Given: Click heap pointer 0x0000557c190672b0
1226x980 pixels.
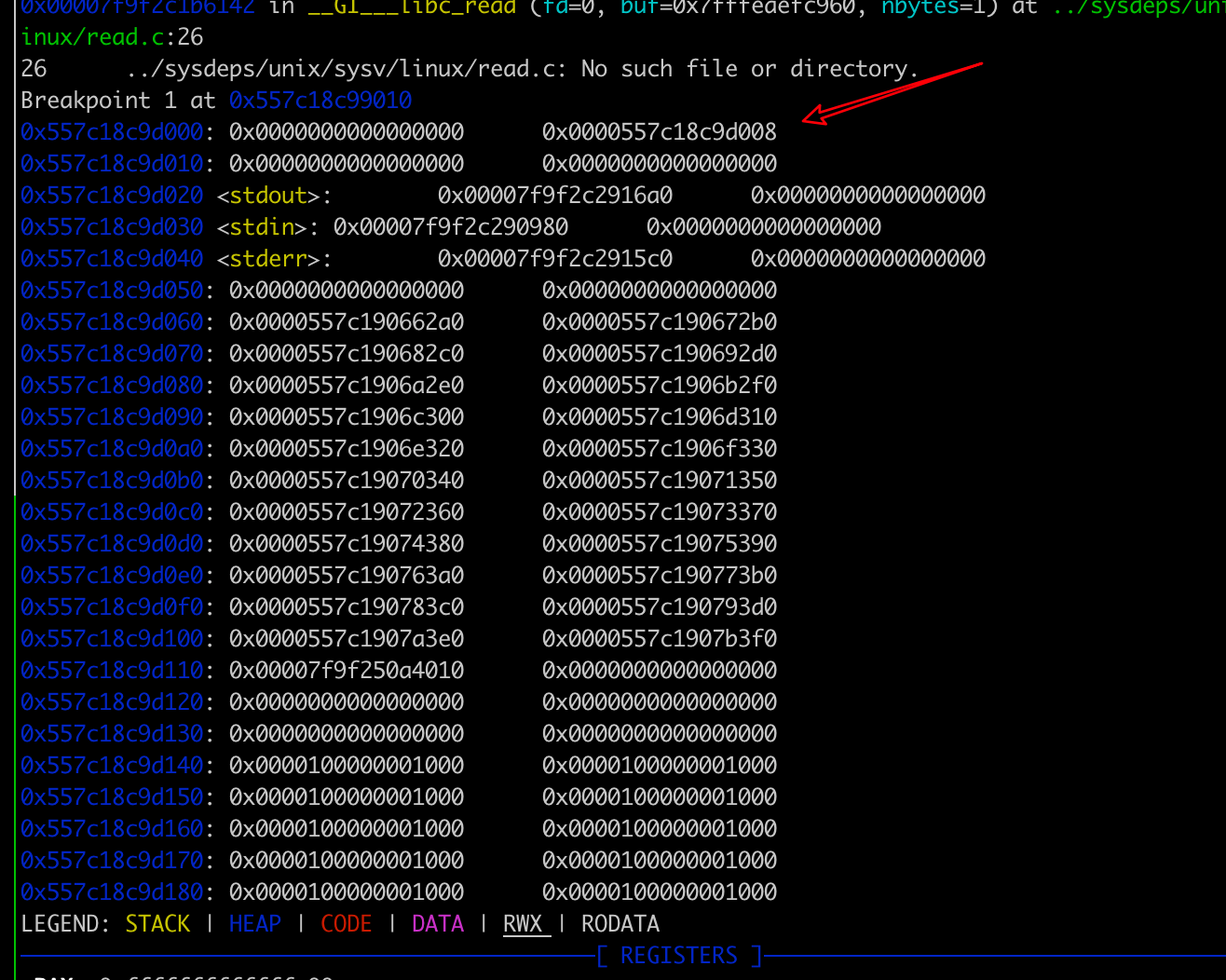Looking at the screenshot, I should click(x=660, y=322).
